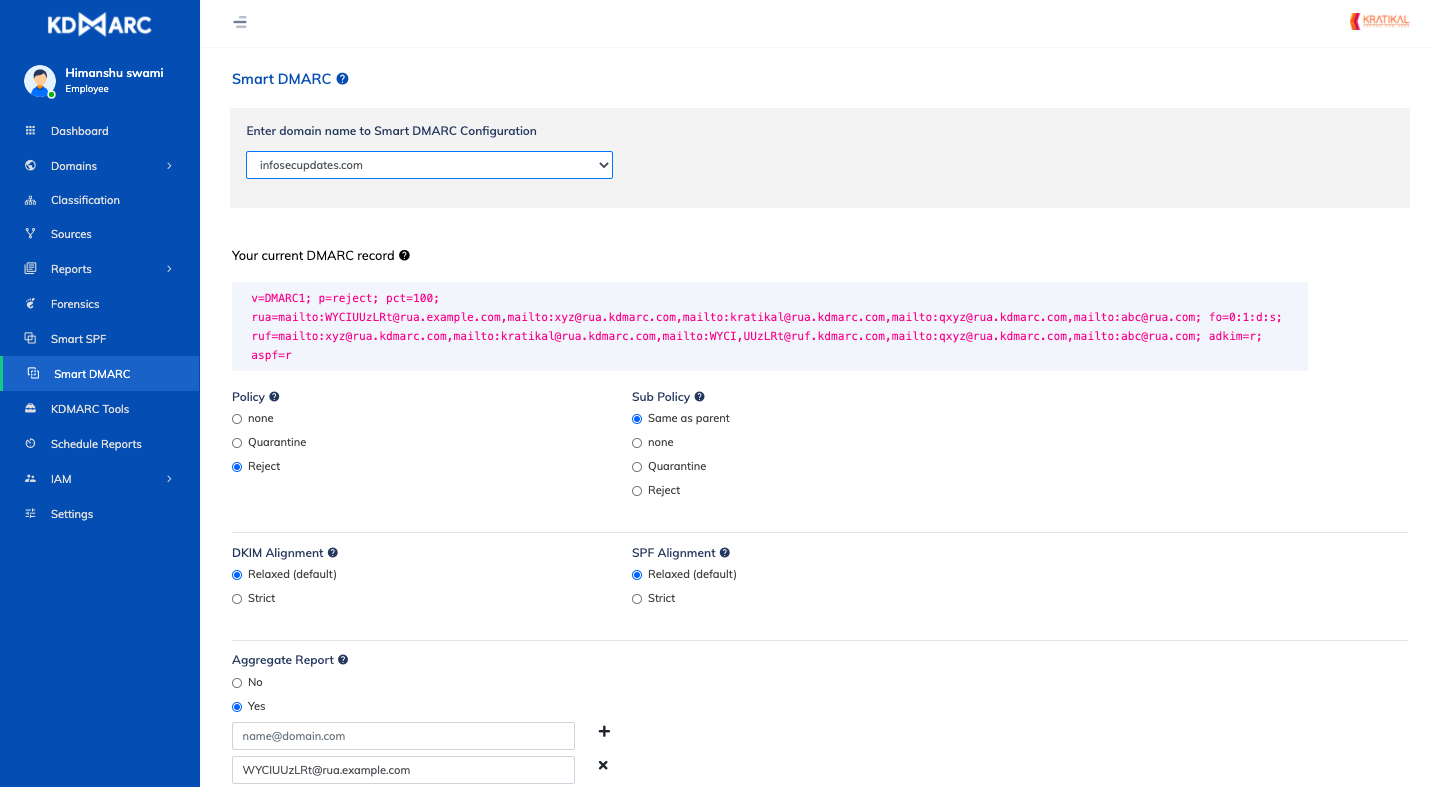Go to Forensics in the sidebar
Image resolution: width=1433 pixels, height=787 pixels.
pos(75,304)
